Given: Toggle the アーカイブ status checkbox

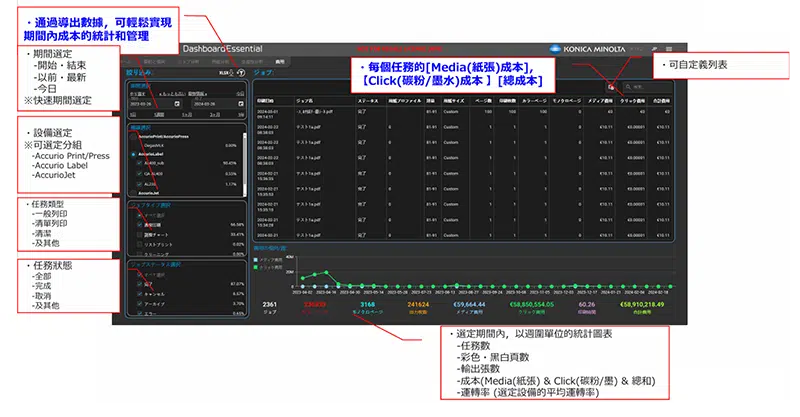Looking at the screenshot, I should [139, 304].
